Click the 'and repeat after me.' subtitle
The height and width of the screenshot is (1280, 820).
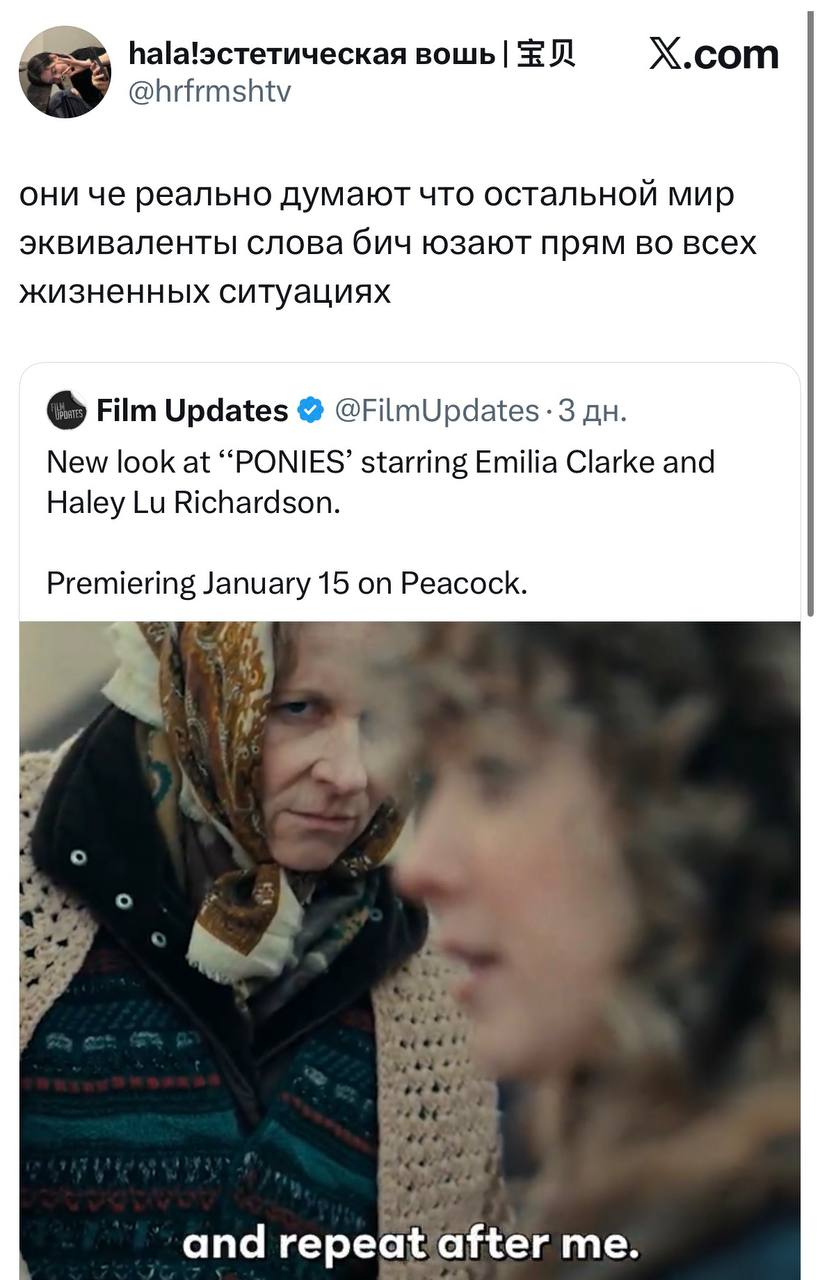click(409, 1244)
